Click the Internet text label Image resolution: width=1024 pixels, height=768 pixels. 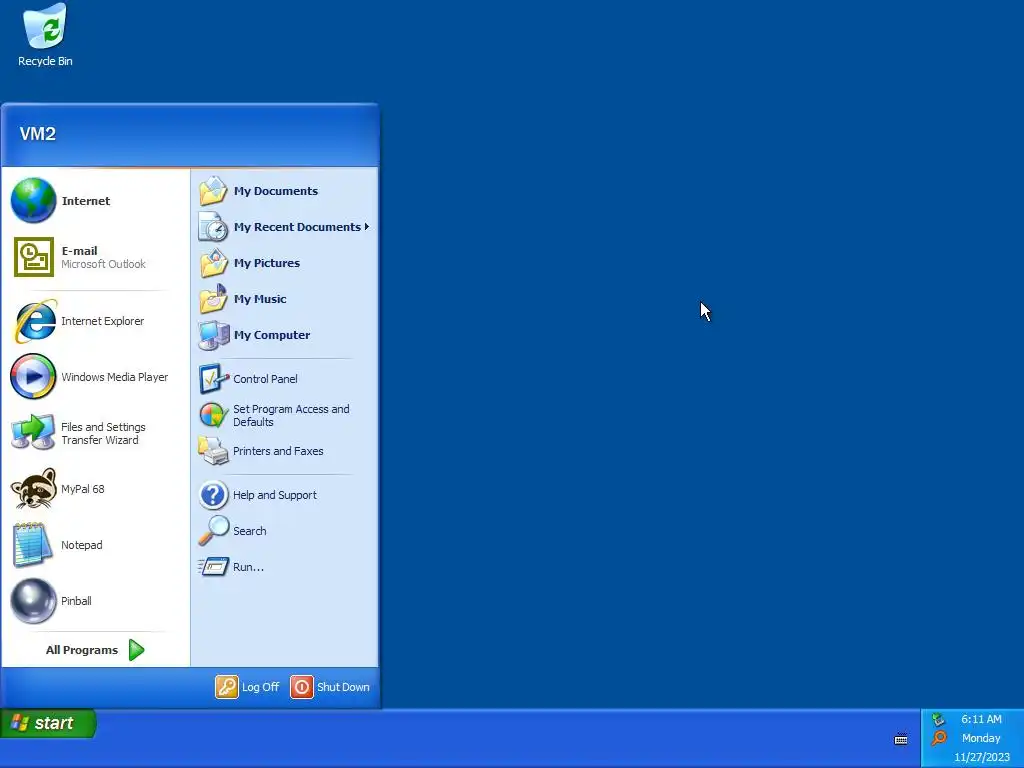[x=86, y=200]
